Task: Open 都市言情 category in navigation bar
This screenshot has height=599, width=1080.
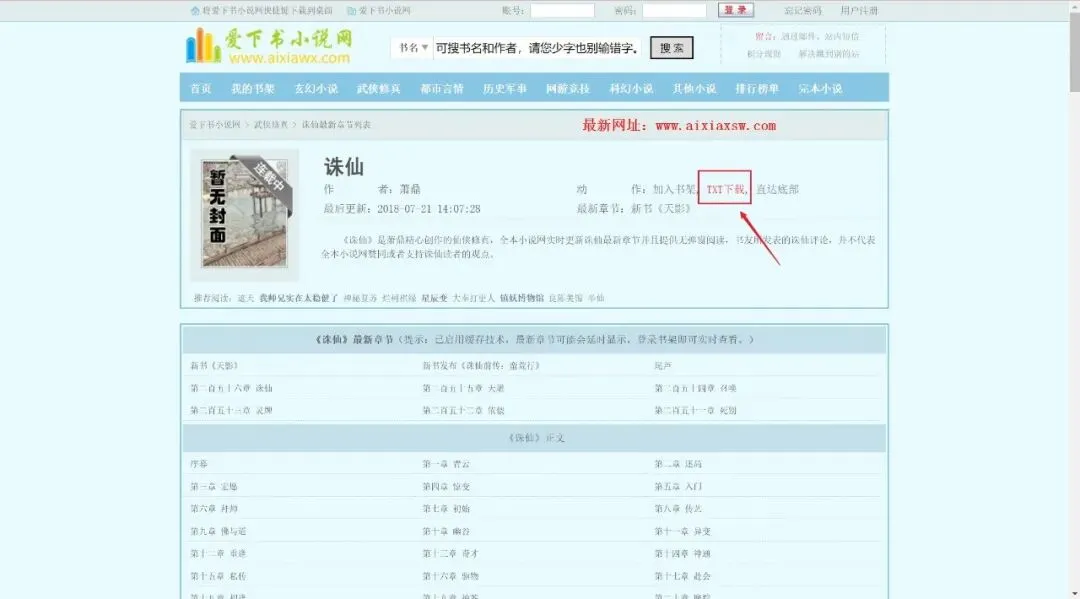Action: (x=442, y=89)
